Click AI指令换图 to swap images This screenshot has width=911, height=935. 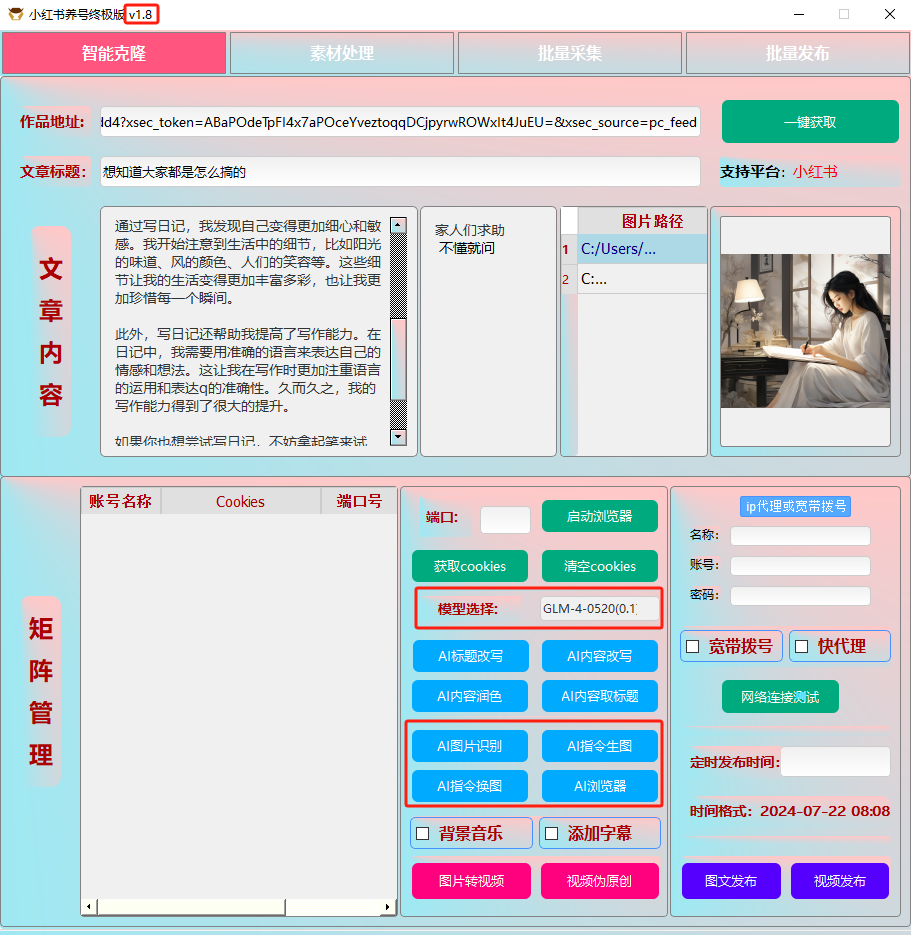[x=469, y=785]
